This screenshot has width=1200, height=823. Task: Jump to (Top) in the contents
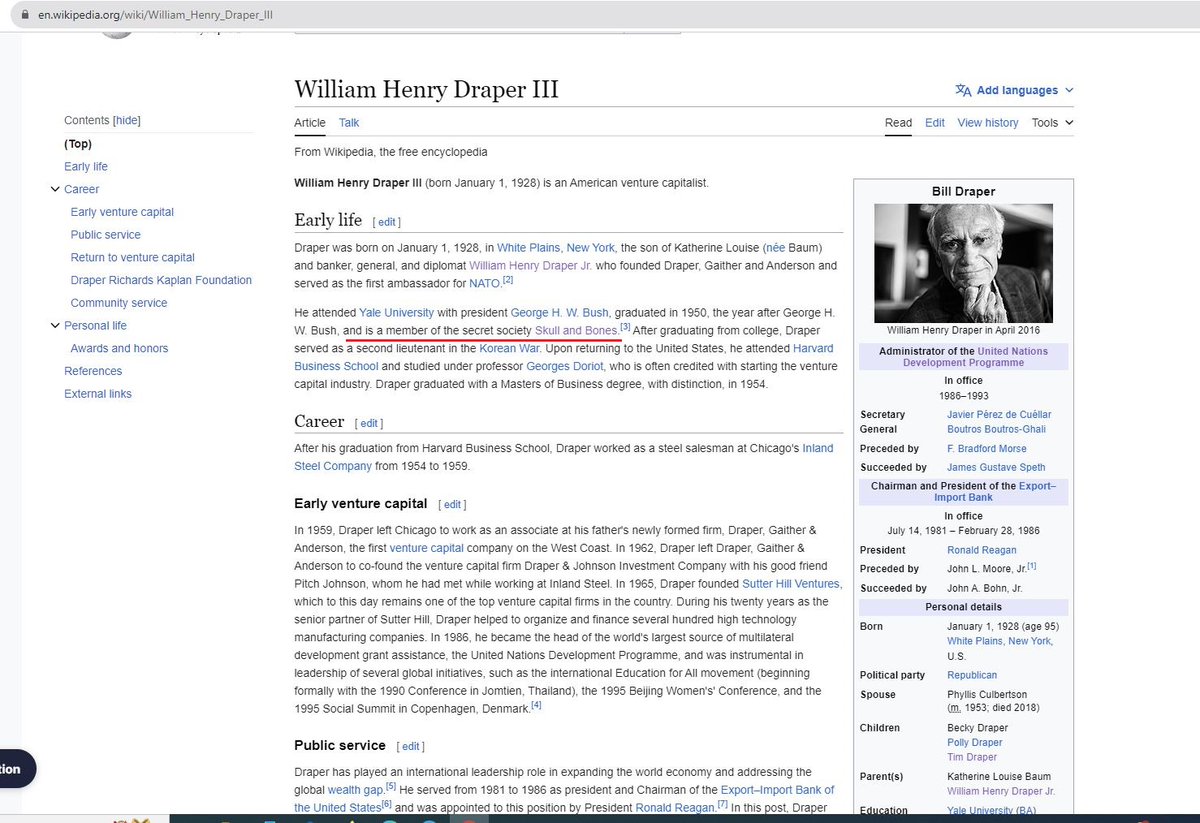pos(78,144)
